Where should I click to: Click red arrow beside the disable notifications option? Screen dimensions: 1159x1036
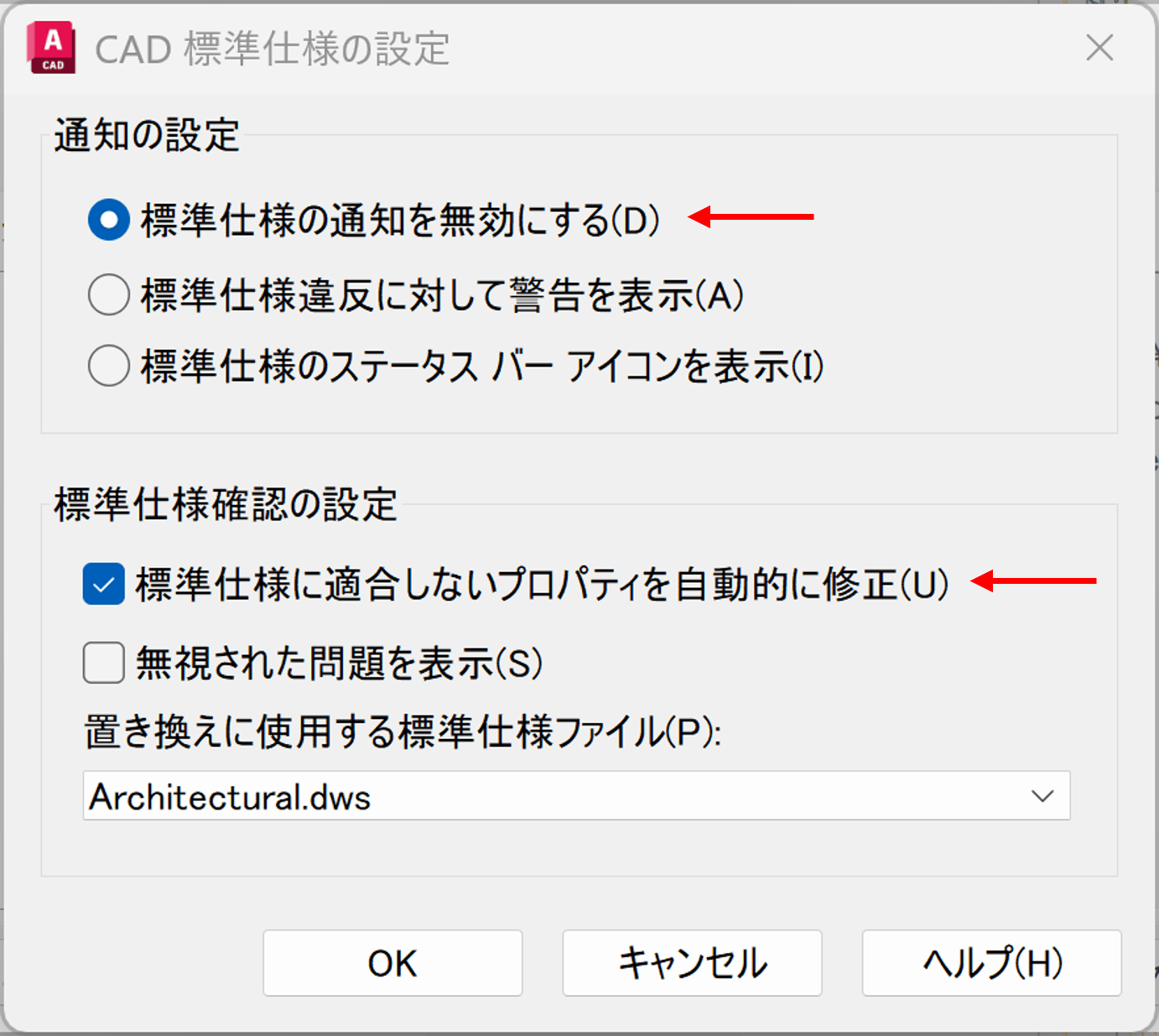pyautogui.click(x=751, y=217)
